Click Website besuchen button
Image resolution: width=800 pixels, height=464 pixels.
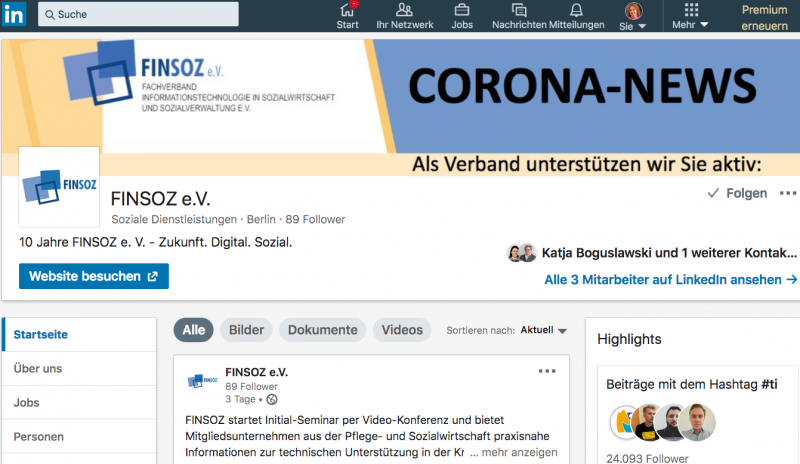point(93,276)
